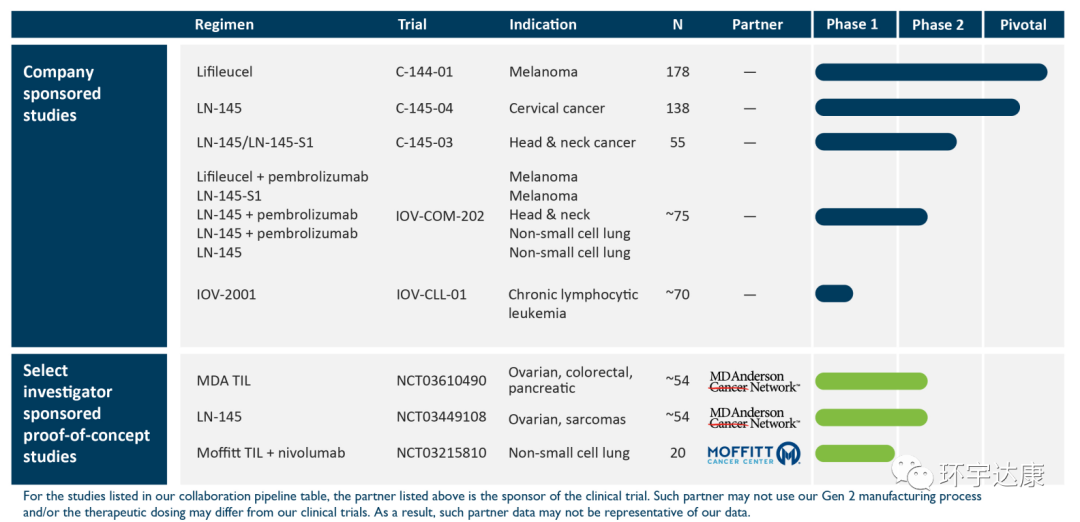Open the IOV-COM-202 trial ID
This screenshot has height=522, width=1080.
pyautogui.click(x=440, y=216)
